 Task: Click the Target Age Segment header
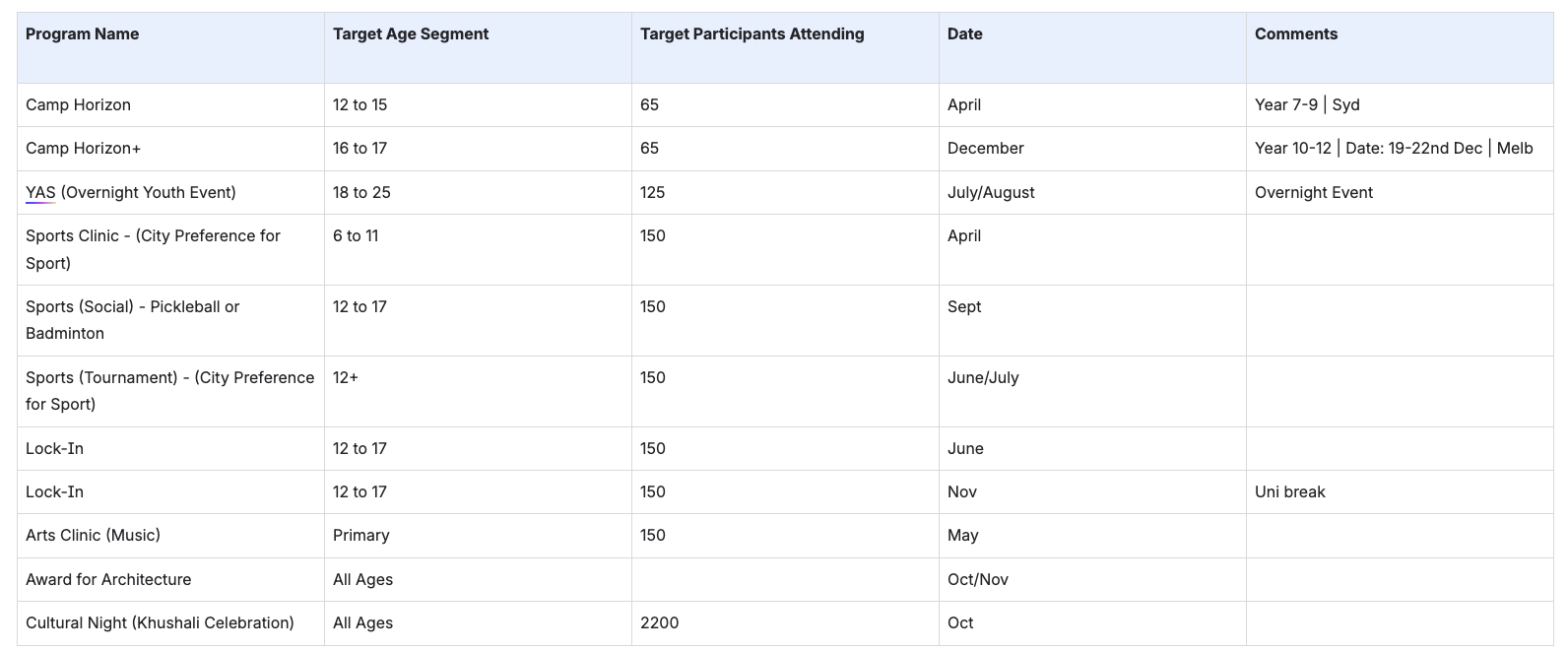(x=411, y=34)
